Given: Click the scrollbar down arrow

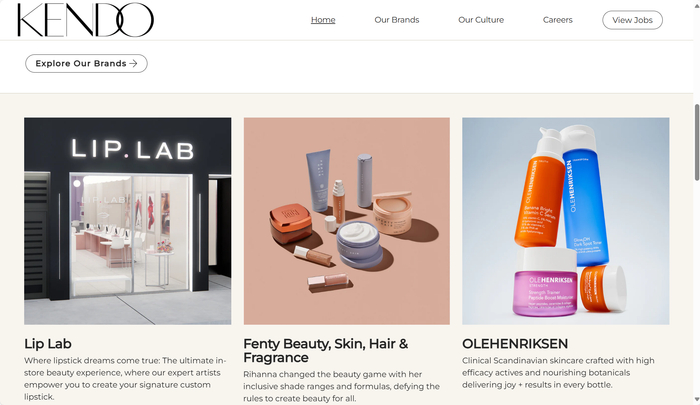Looking at the screenshot, I should click(x=696, y=399).
